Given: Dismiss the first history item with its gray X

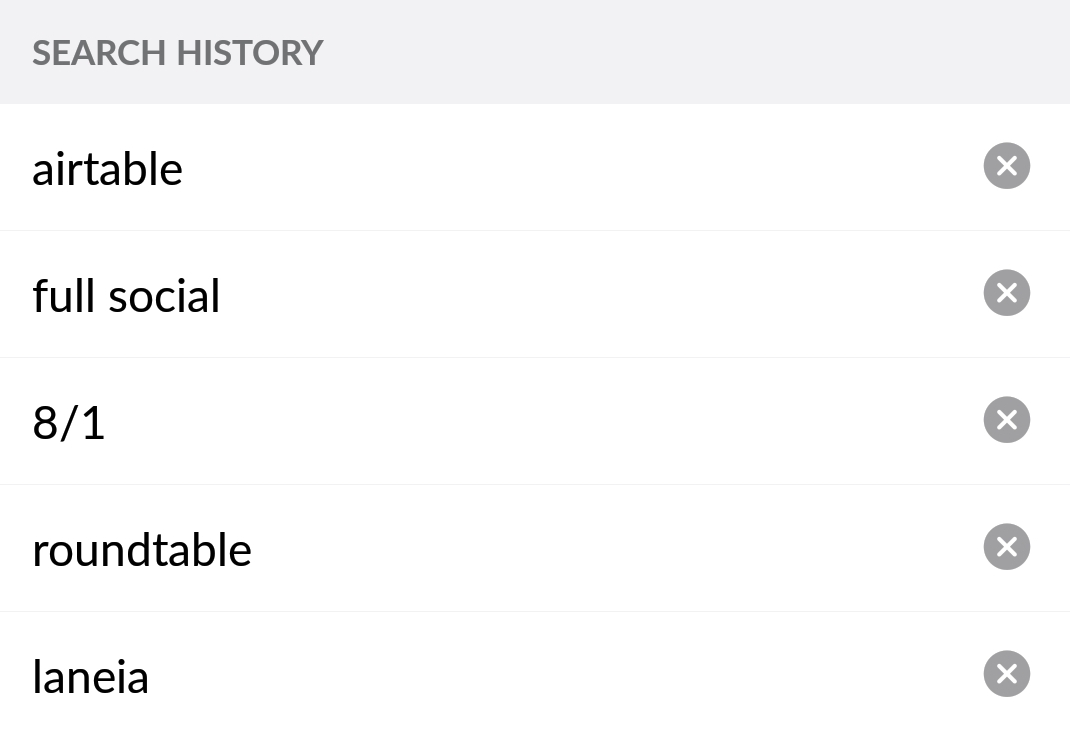Looking at the screenshot, I should 1007,166.
